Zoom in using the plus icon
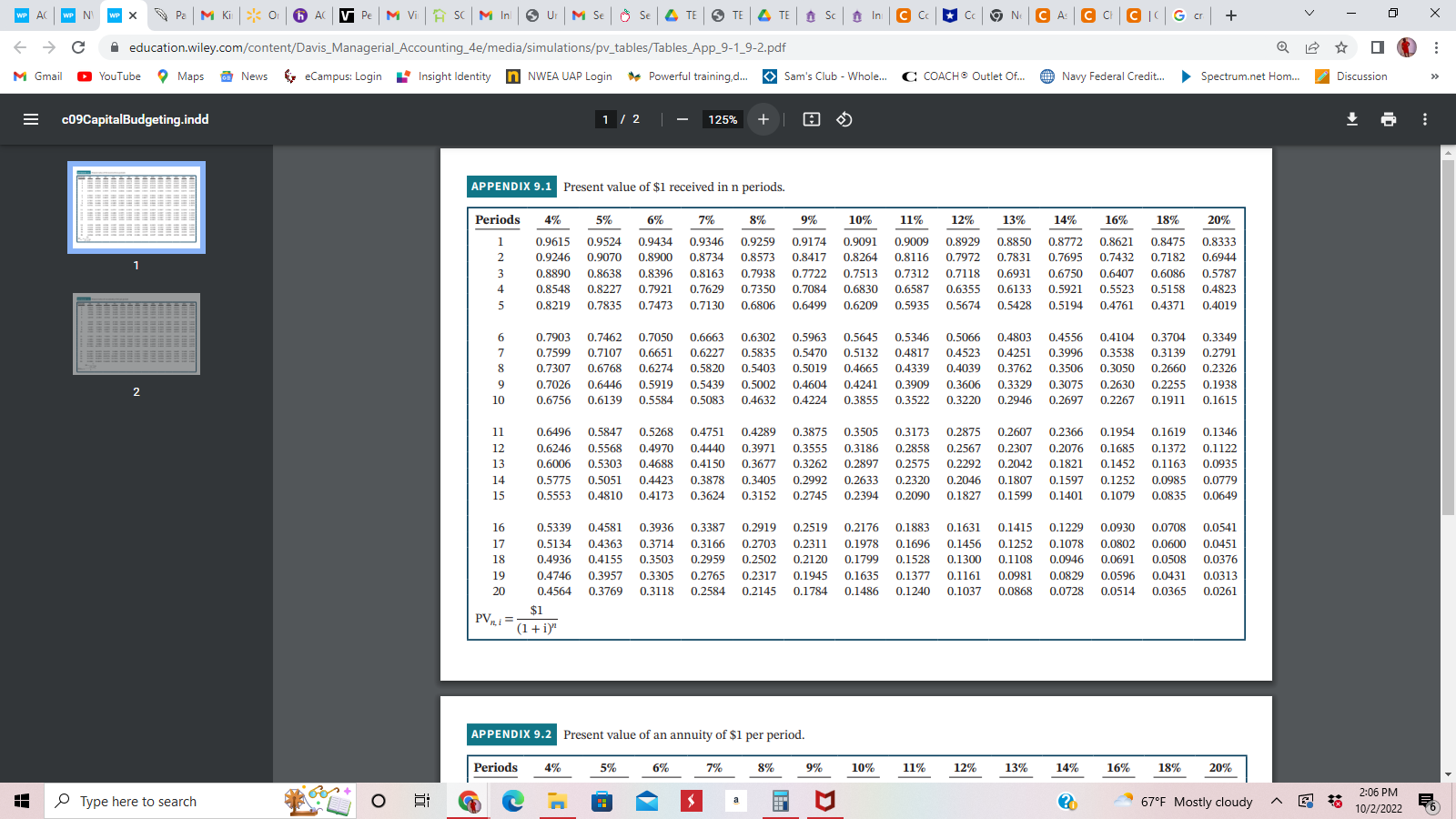This screenshot has width=1456, height=819. (763, 118)
